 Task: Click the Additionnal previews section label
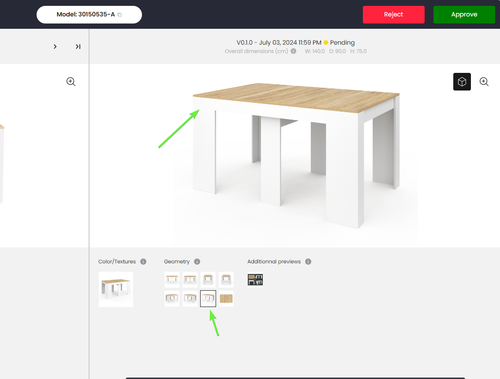coord(274,262)
